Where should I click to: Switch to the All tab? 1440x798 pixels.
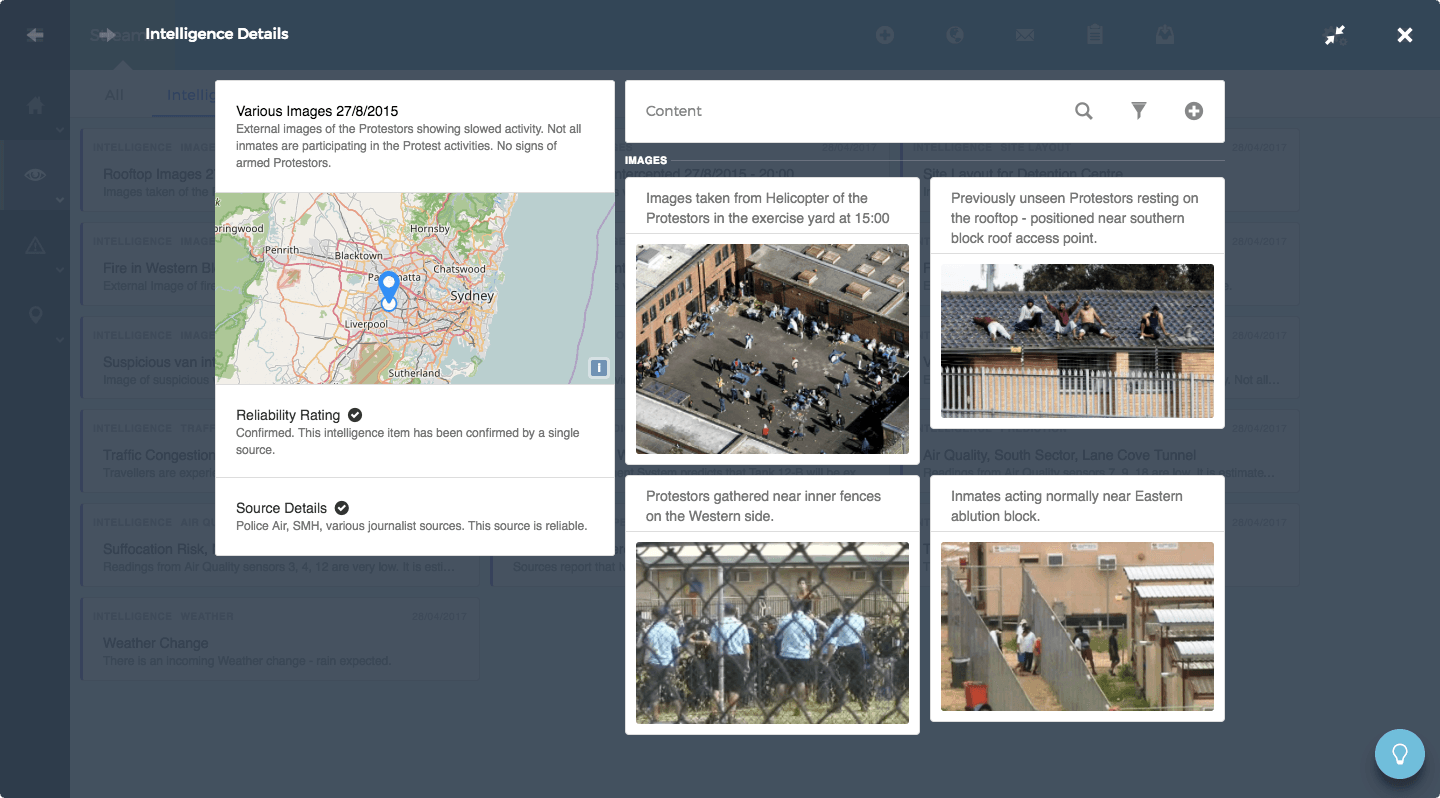[x=115, y=95]
